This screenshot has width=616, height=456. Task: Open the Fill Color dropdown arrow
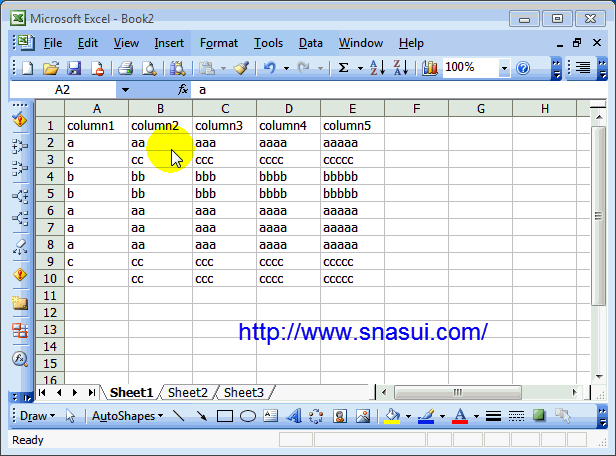click(x=407, y=416)
